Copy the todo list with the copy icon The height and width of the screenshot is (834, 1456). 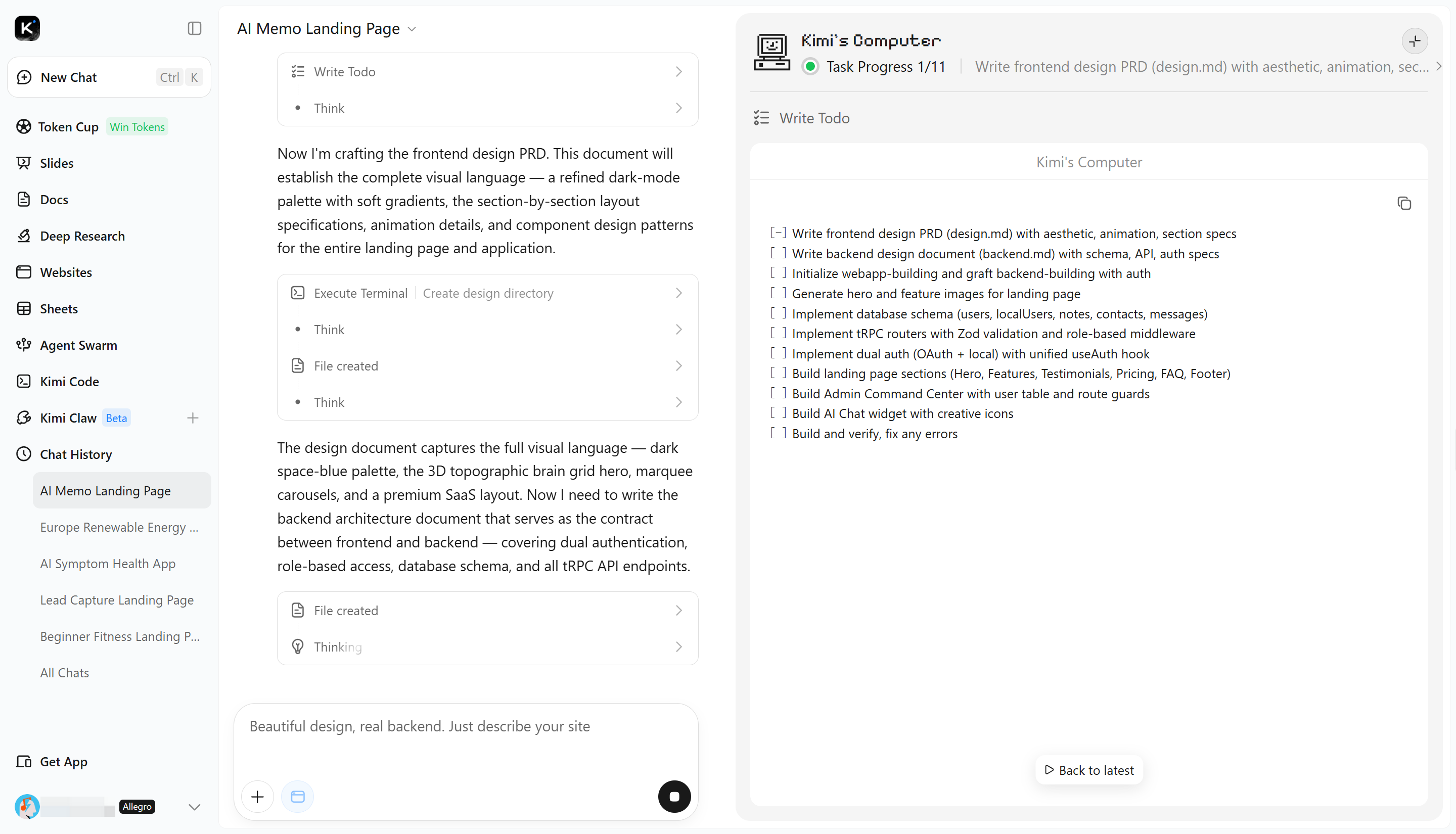[x=1404, y=203]
